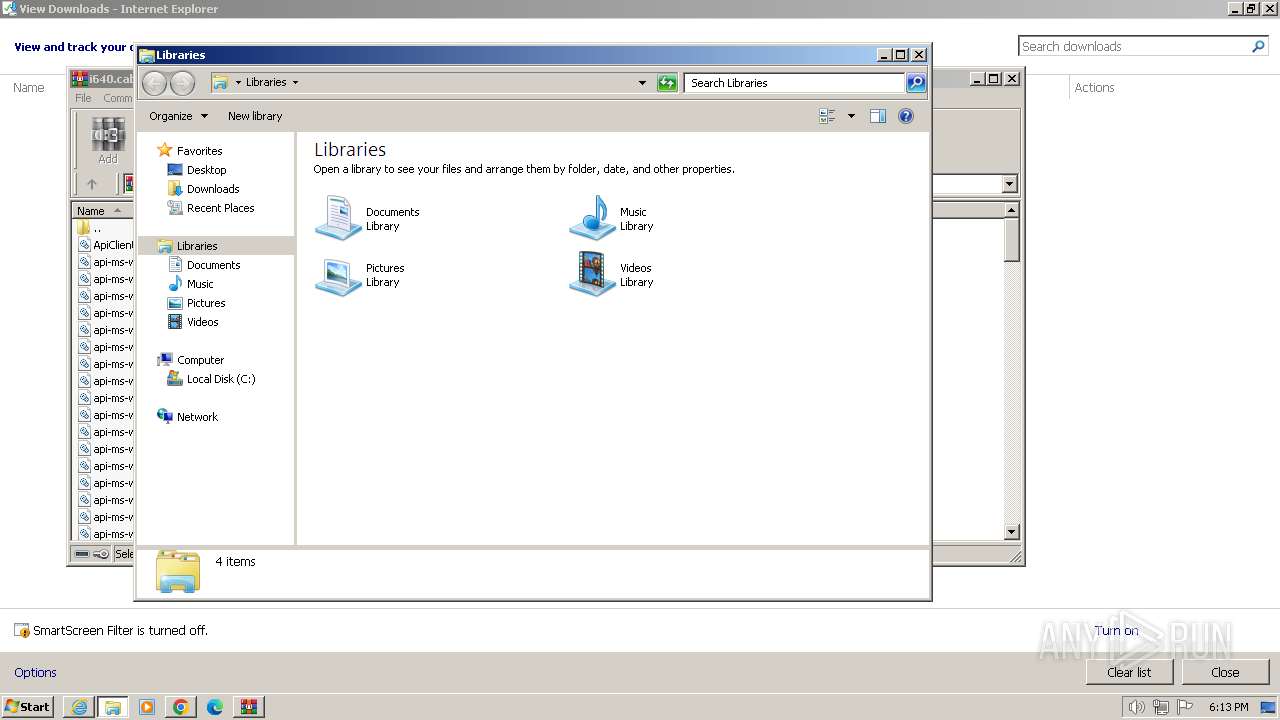Click the Actions column header
Viewport: 1280px width, 720px height.
coord(1094,88)
